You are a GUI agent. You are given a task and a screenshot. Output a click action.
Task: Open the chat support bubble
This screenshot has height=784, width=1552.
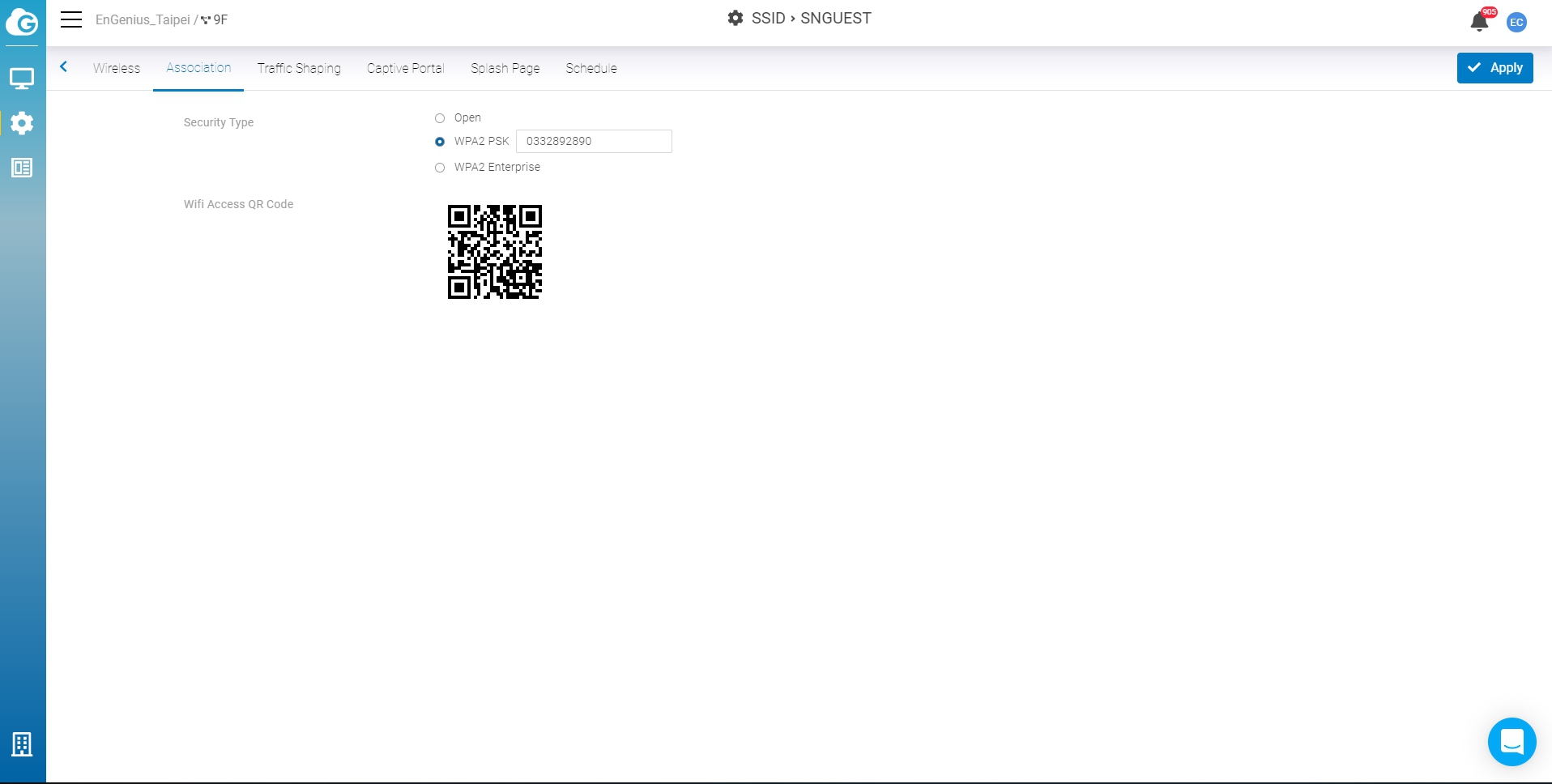1511,741
